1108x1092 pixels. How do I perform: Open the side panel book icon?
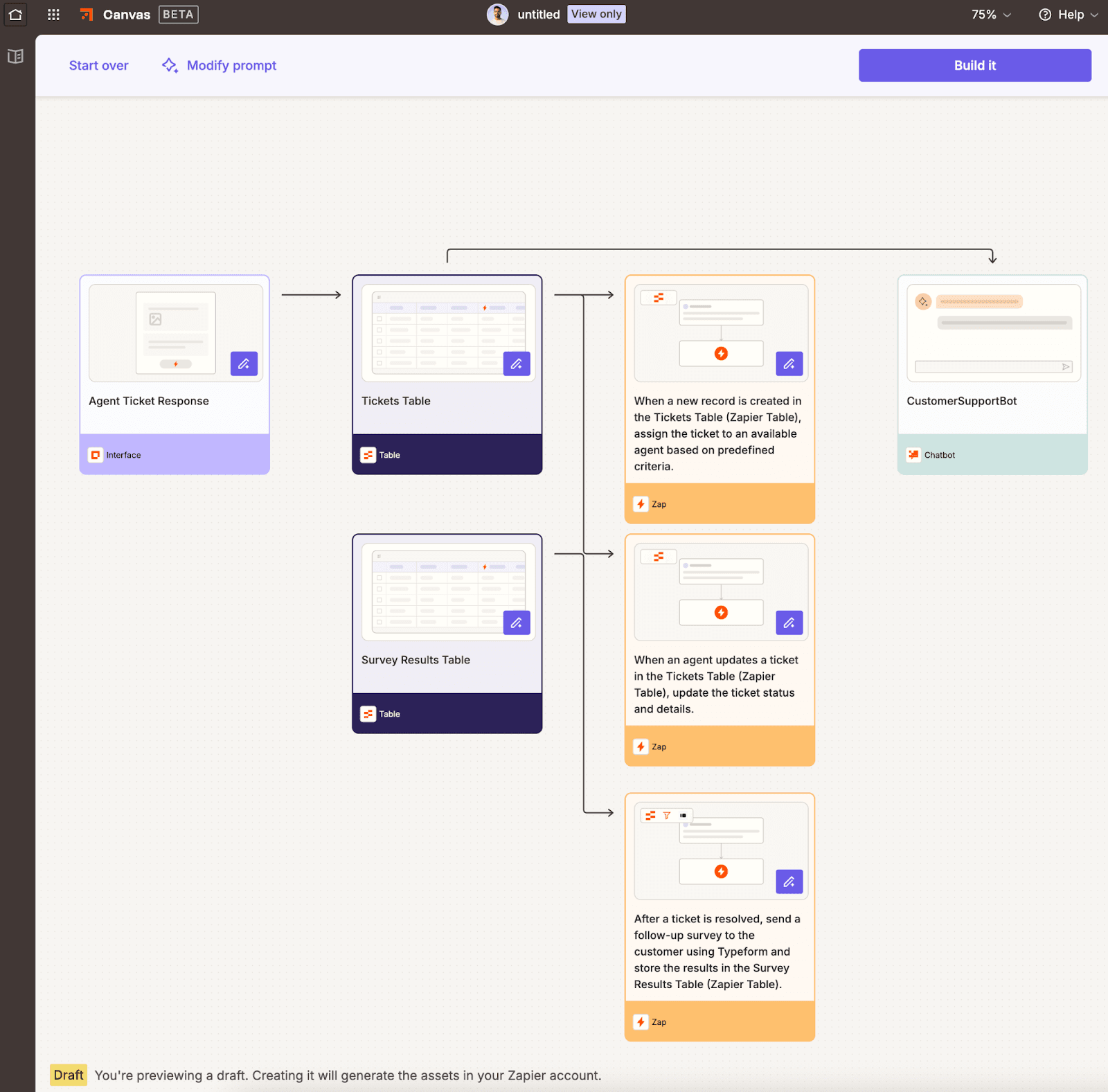point(15,56)
